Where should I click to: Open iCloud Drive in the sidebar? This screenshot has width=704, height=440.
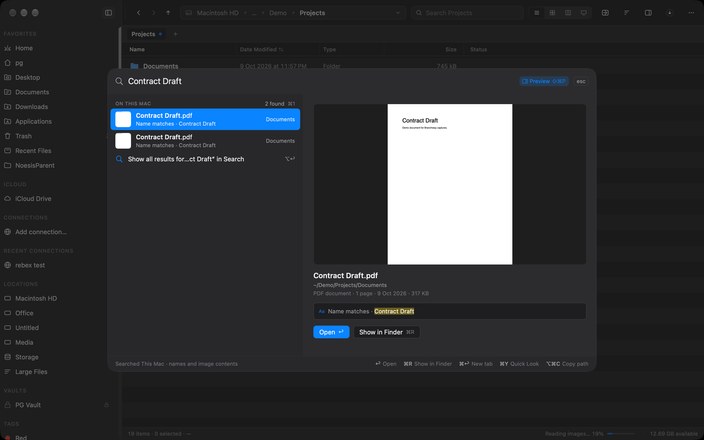tap(33, 198)
